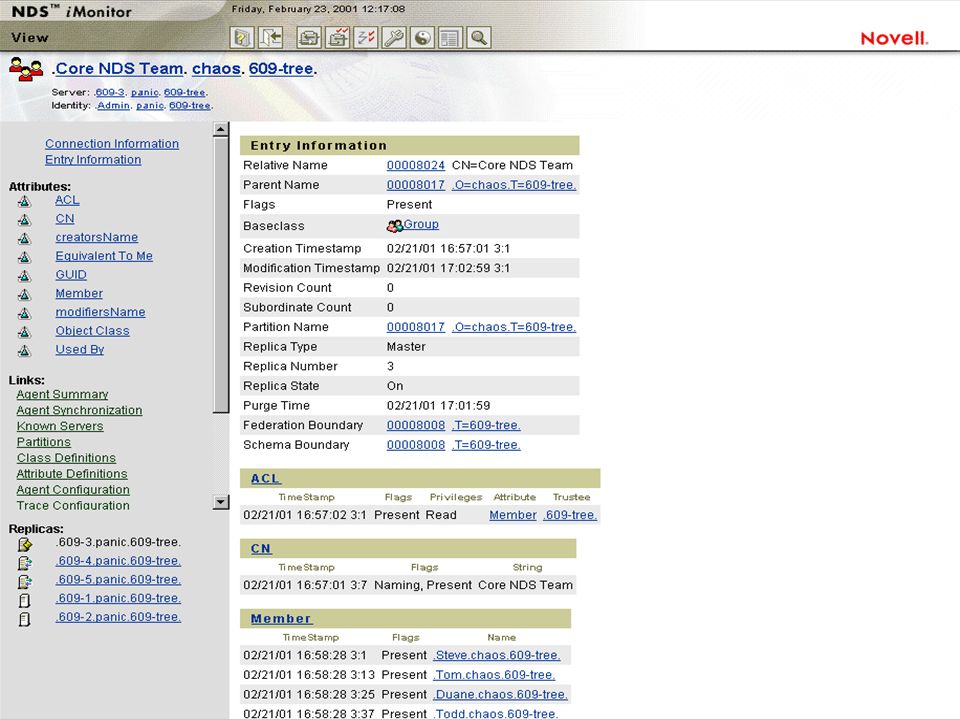This screenshot has width=960, height=720.
Task: Open member Duane.chaos.609-tree link
Action: pyautogui.click(x=500, y=694)
